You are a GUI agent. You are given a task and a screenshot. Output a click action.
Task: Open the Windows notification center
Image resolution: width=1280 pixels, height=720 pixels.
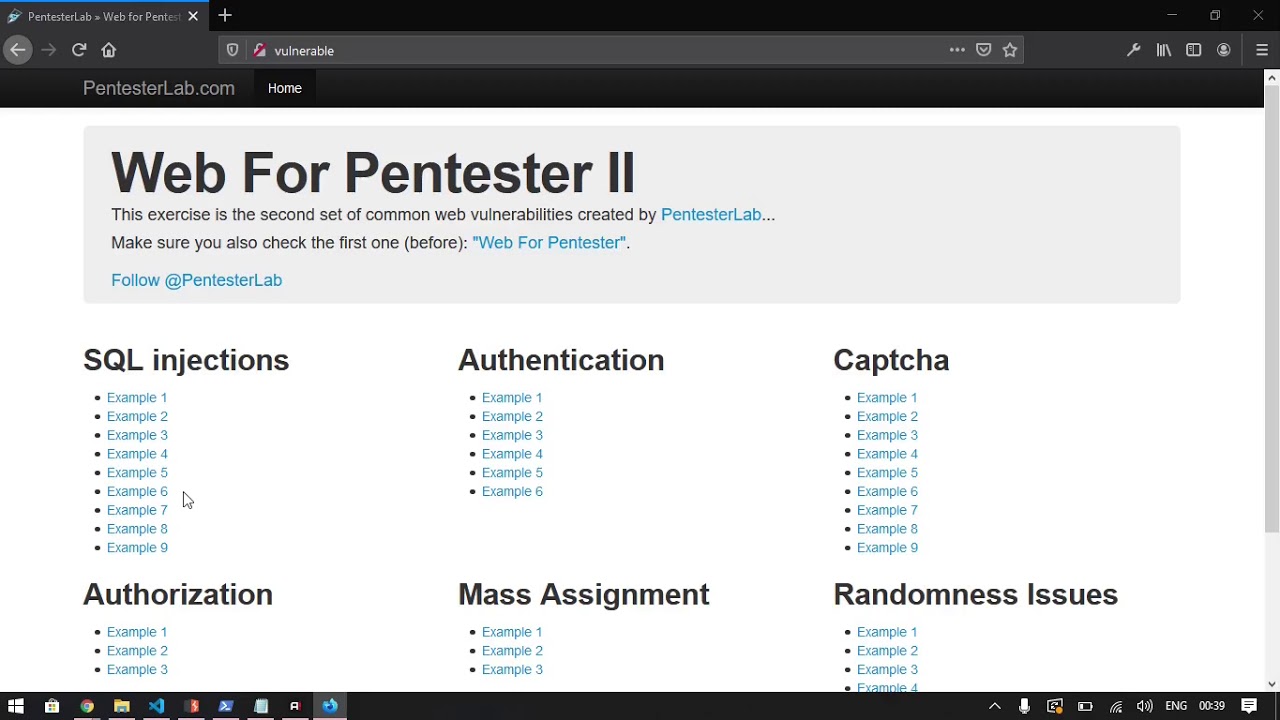(x=1249, y=706)
